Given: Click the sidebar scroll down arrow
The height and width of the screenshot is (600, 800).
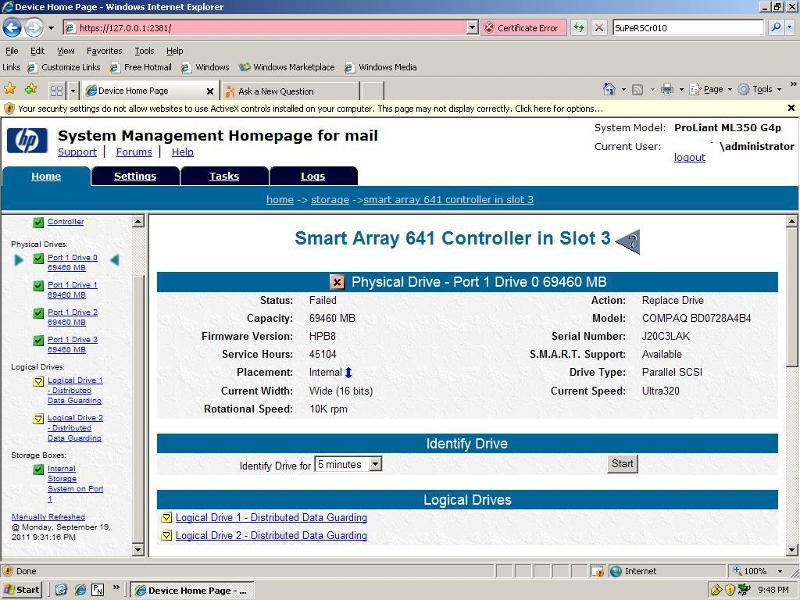Looking at the screenshot, I should [138, 549].
